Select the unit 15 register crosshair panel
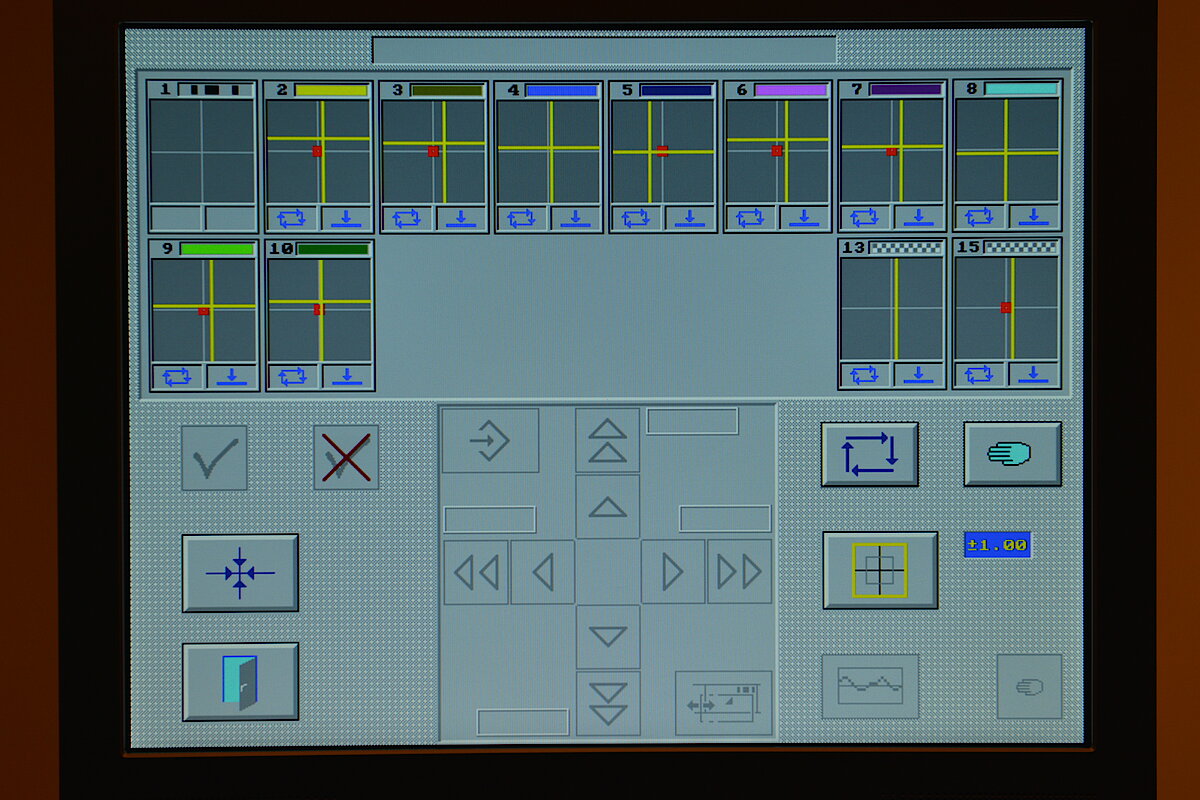Viewport: 1200px width, 800px height. pos(1007,308)
